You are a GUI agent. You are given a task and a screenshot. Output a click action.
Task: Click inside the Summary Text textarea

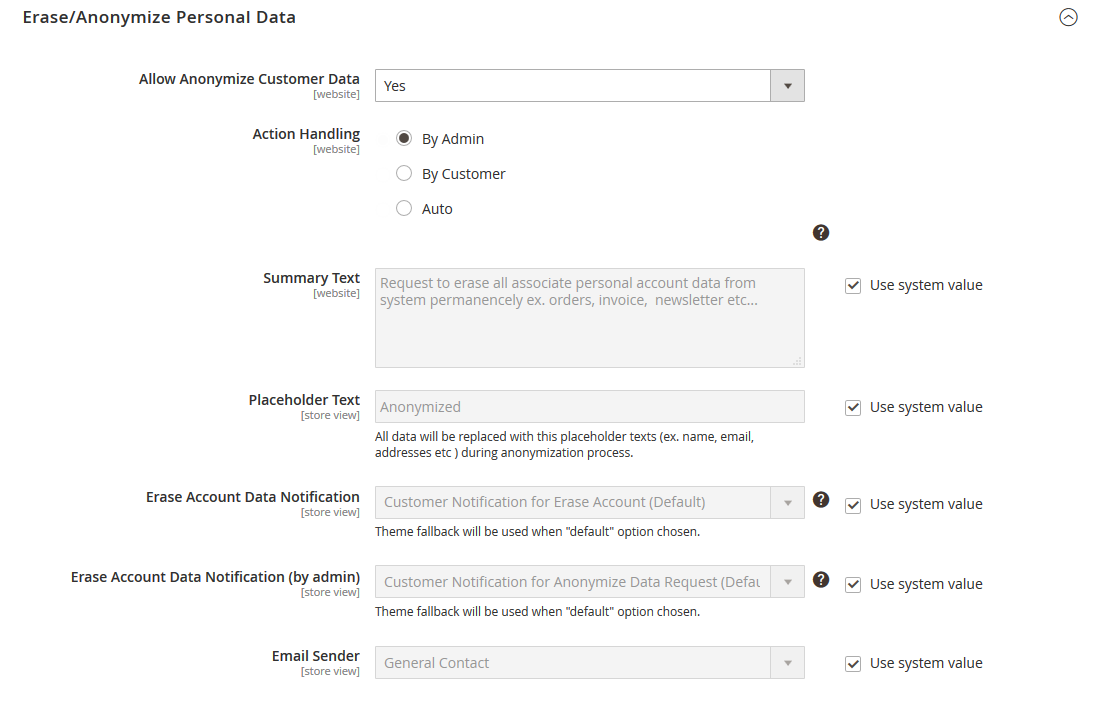point(589,318)
